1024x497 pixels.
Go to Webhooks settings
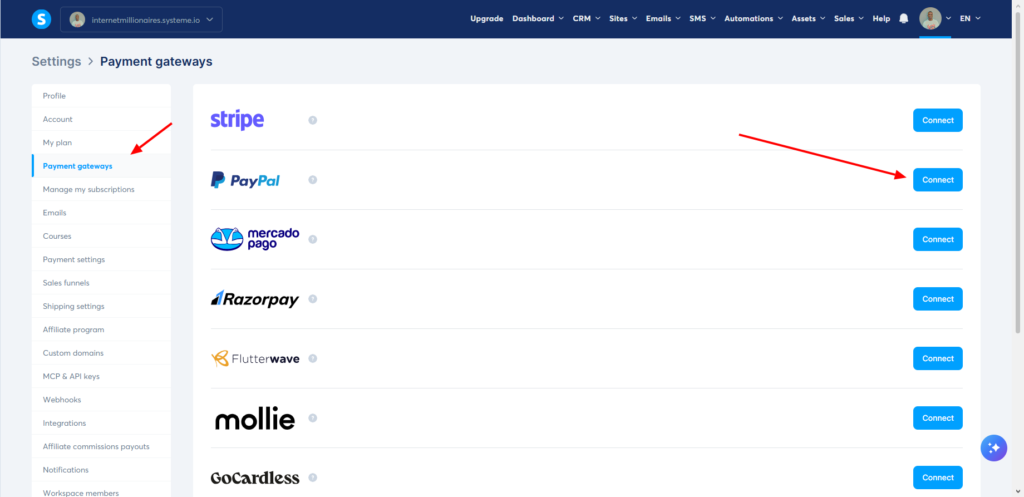pos(63,400)
